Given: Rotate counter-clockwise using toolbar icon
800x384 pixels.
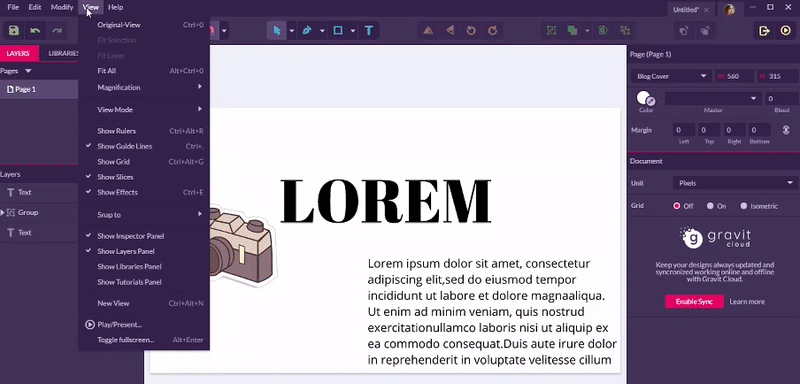Looking at the screenshot, I should 471,31.
